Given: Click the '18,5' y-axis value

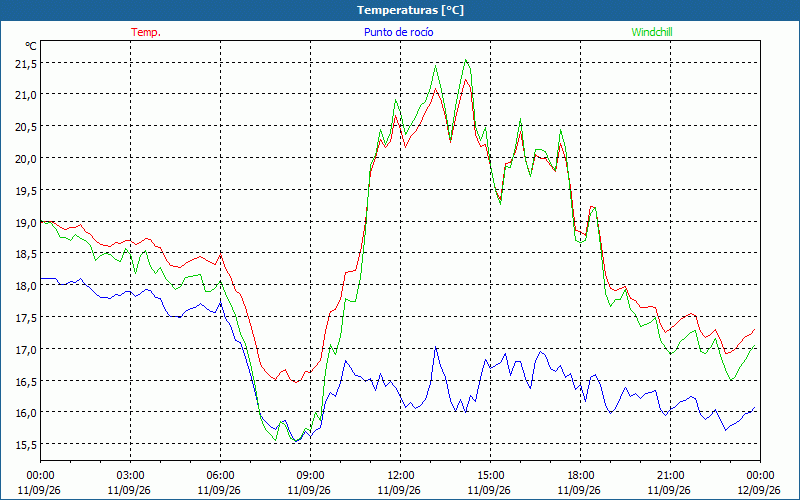Looking at the screenshot, I should coord(26,254).
